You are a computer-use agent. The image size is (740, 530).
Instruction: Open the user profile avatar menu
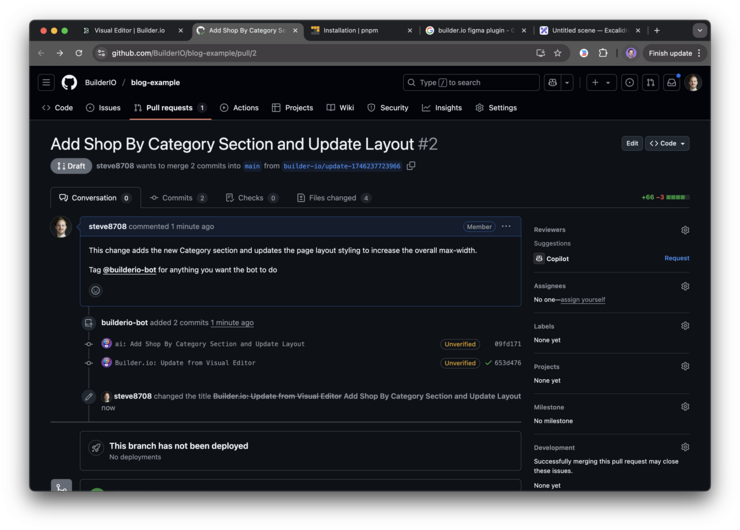tap(693, 83)
